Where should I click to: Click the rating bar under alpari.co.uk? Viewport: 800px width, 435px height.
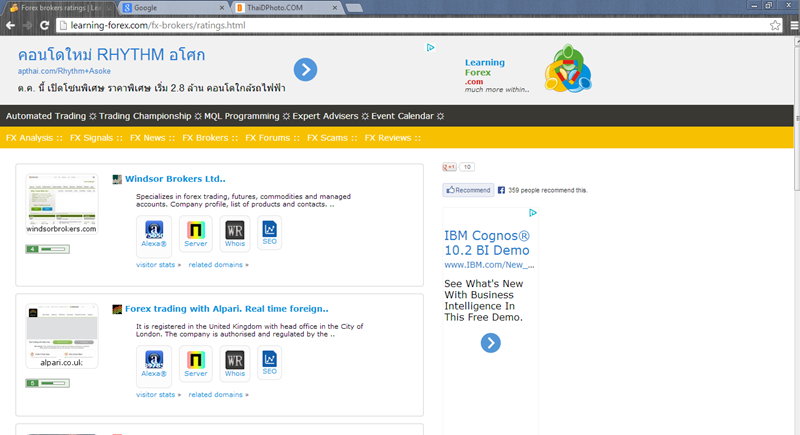pos(47,383)
